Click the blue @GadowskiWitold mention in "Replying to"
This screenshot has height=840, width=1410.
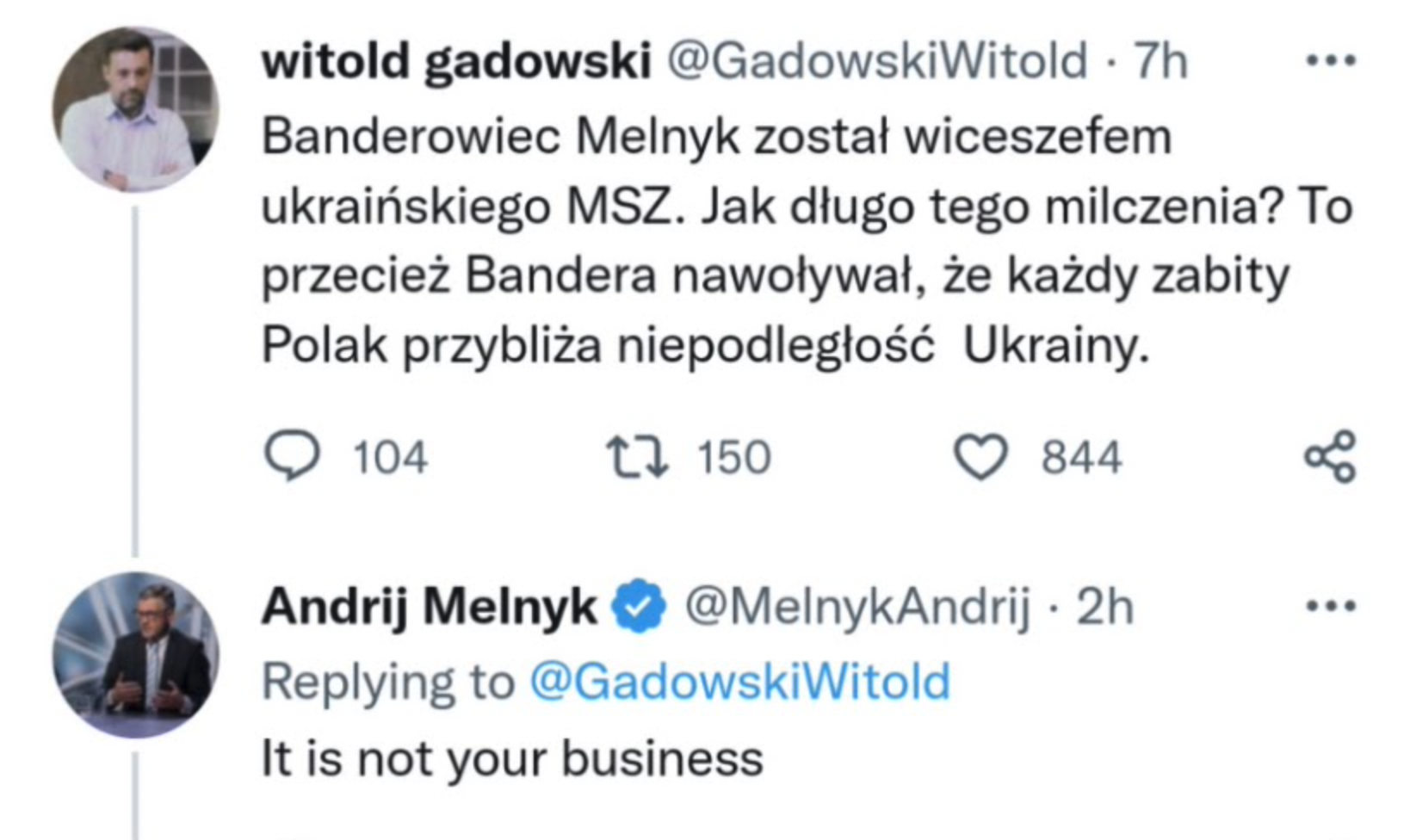point(739,682)
